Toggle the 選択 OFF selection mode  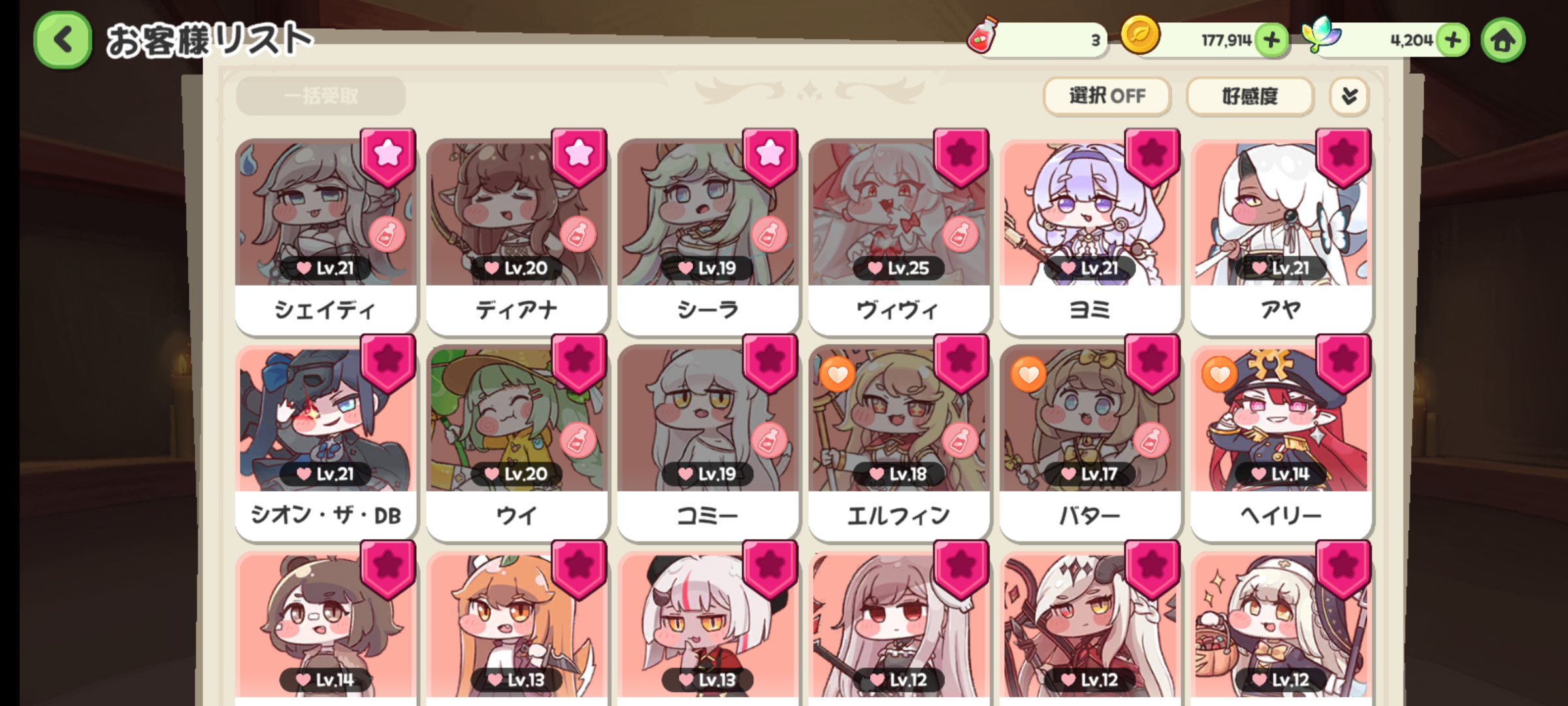(x=1107, y=96)
